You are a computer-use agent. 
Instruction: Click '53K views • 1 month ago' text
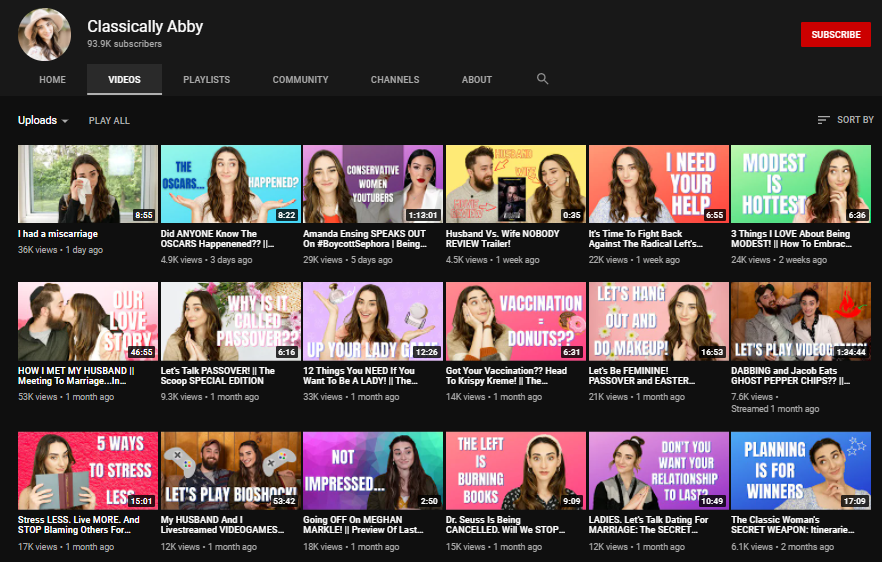coord(66,397)
